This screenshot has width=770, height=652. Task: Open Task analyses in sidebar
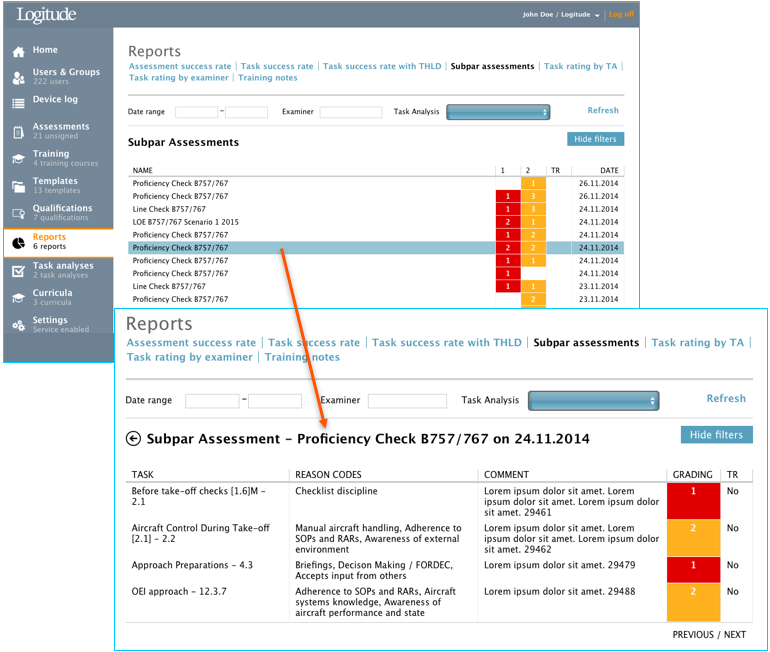point(58,270)
